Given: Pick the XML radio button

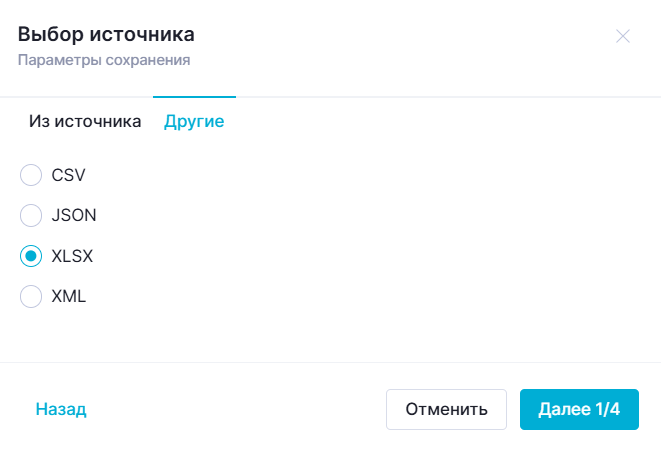Looking at the screenshot, I should coord(31,296).
